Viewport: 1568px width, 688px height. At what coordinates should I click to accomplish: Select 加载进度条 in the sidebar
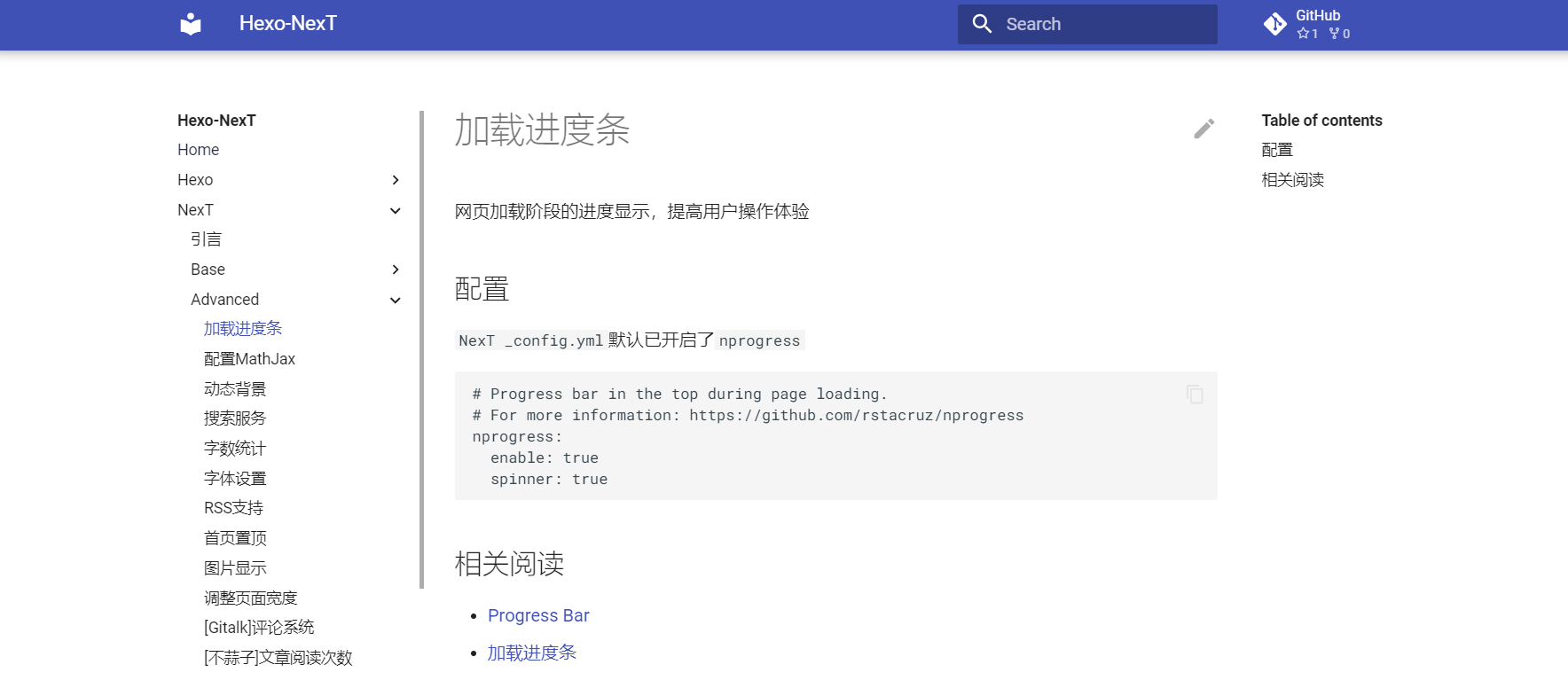point(243,329)
